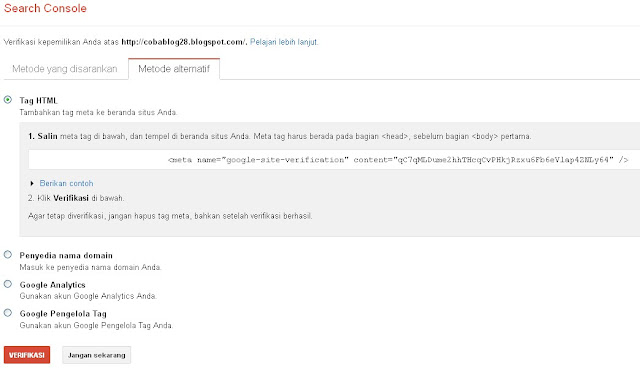
Task: Click the Jangan sekarang button
Action: coord(97,355)
